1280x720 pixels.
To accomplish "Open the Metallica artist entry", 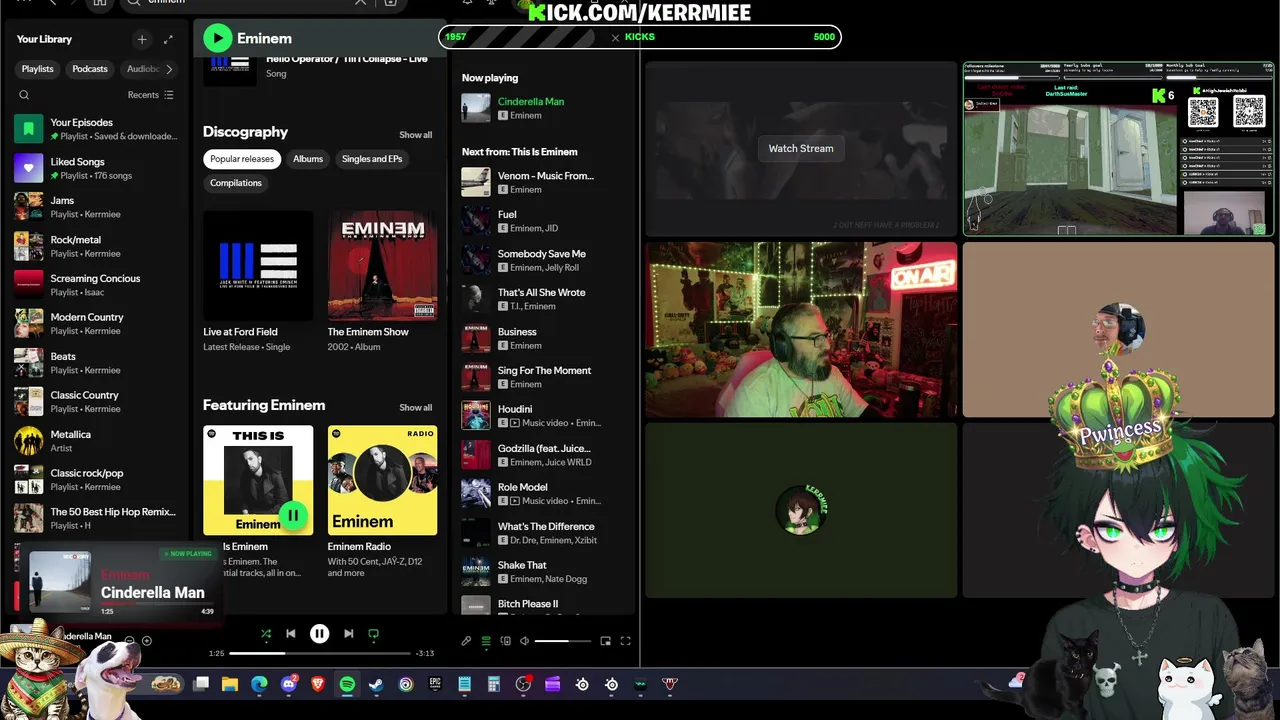I will click(x=96, y=441).
